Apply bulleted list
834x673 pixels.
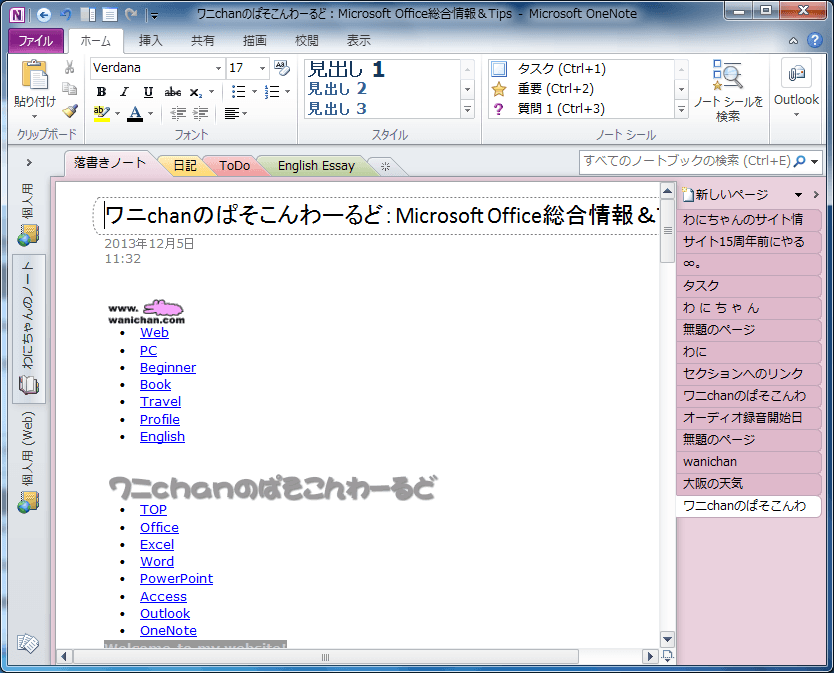coord(238,92)
